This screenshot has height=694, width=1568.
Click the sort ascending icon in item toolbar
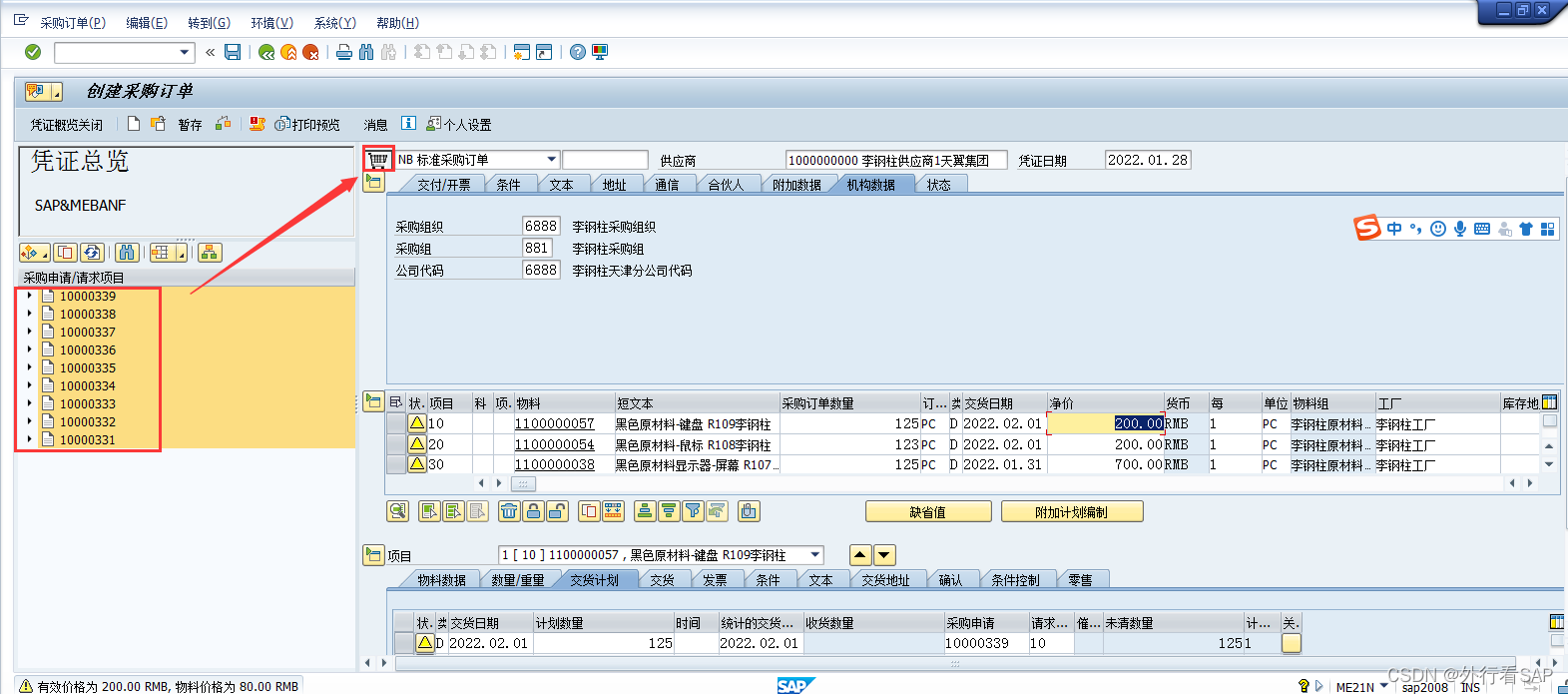pyautogui.click(x=646, y=511)
